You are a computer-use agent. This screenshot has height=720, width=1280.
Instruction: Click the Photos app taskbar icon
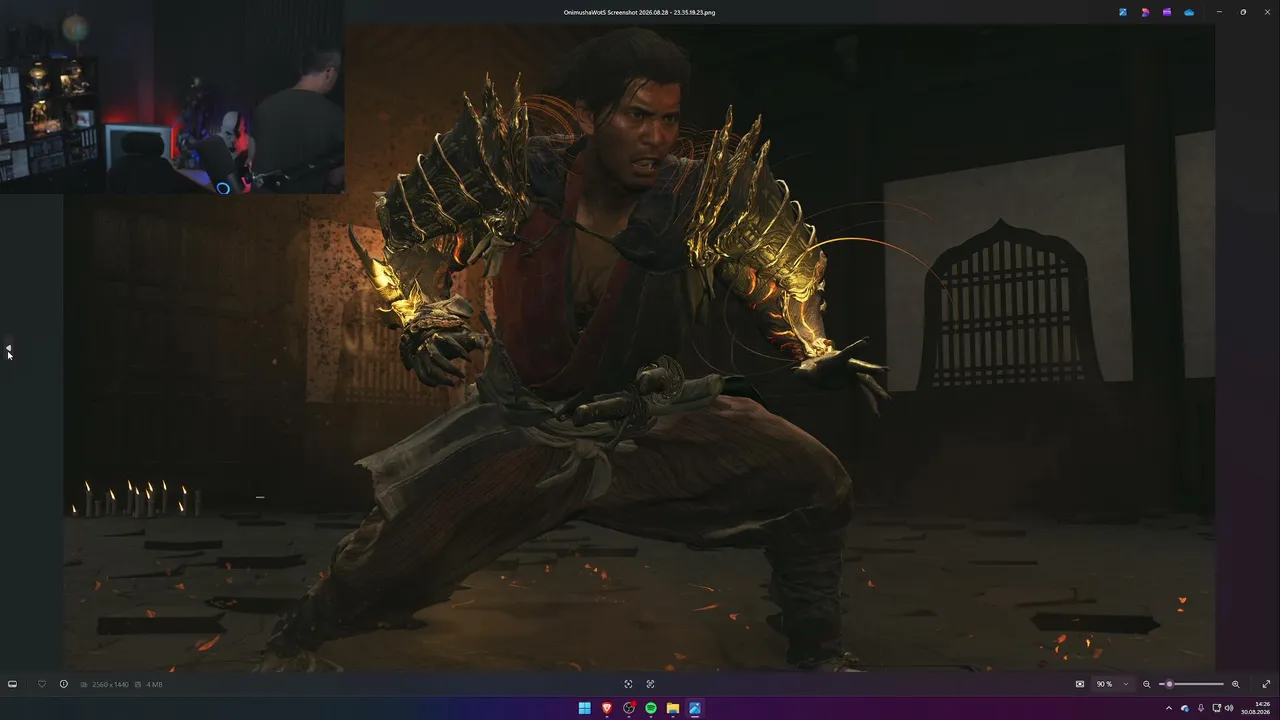click(x=695, y=708)
